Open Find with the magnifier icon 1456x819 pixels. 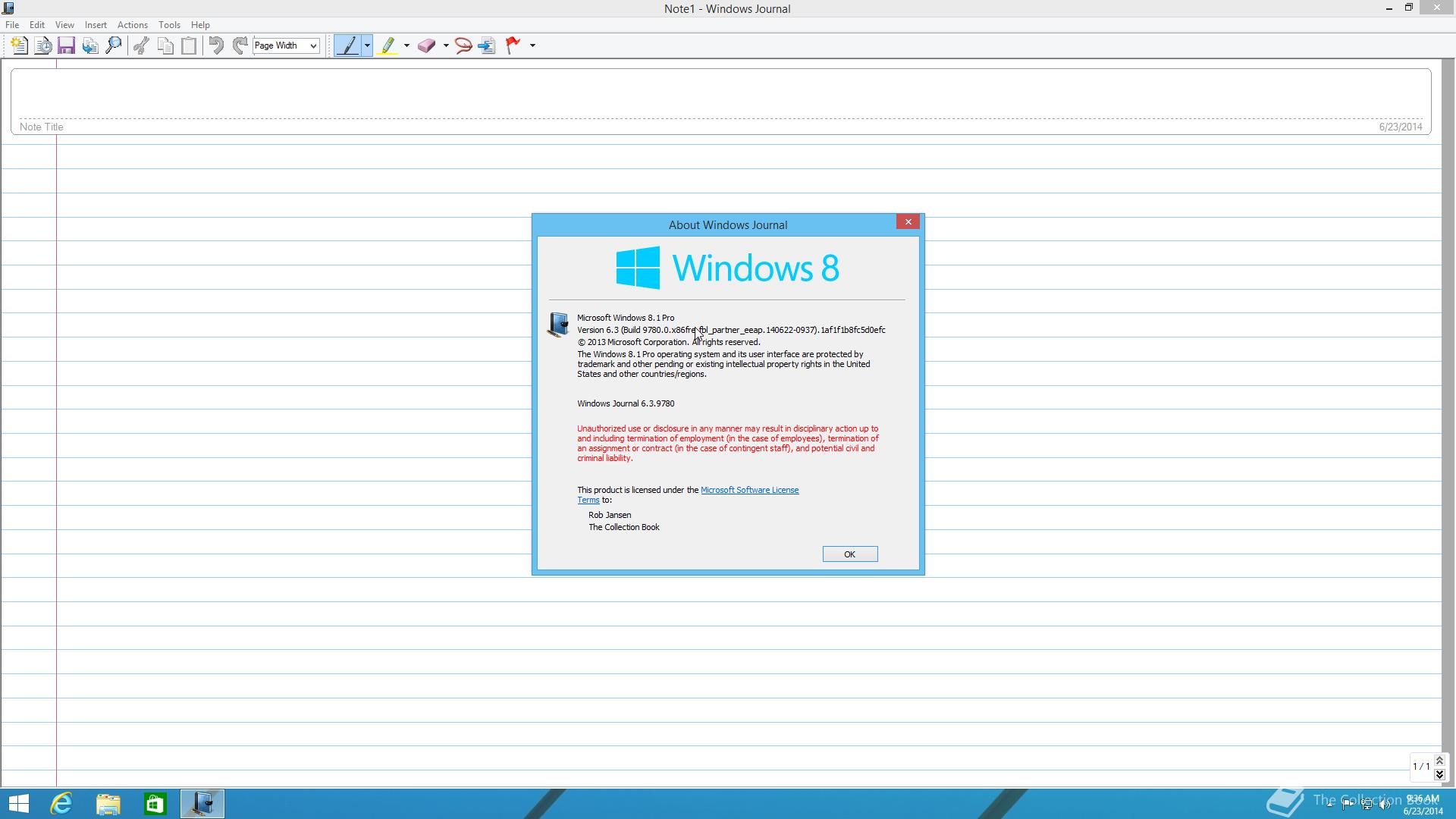click(114, 45)
